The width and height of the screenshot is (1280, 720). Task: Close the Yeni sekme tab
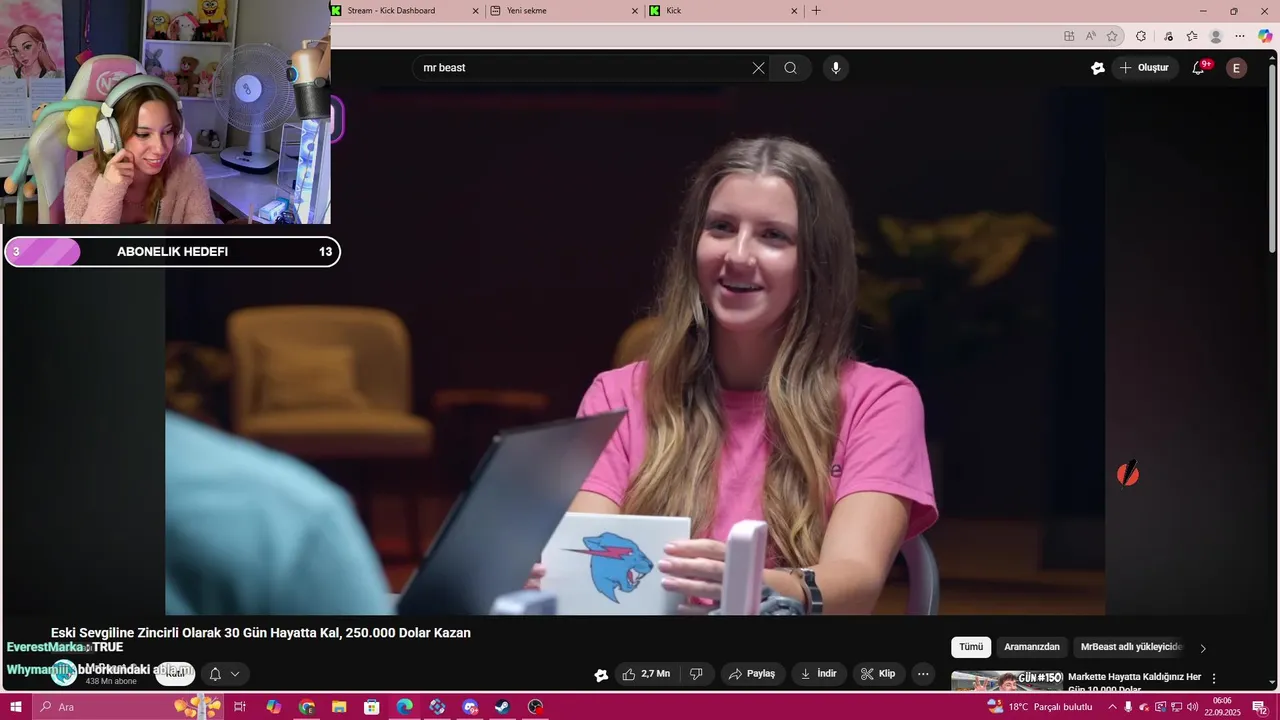click(x=634, y=11)
